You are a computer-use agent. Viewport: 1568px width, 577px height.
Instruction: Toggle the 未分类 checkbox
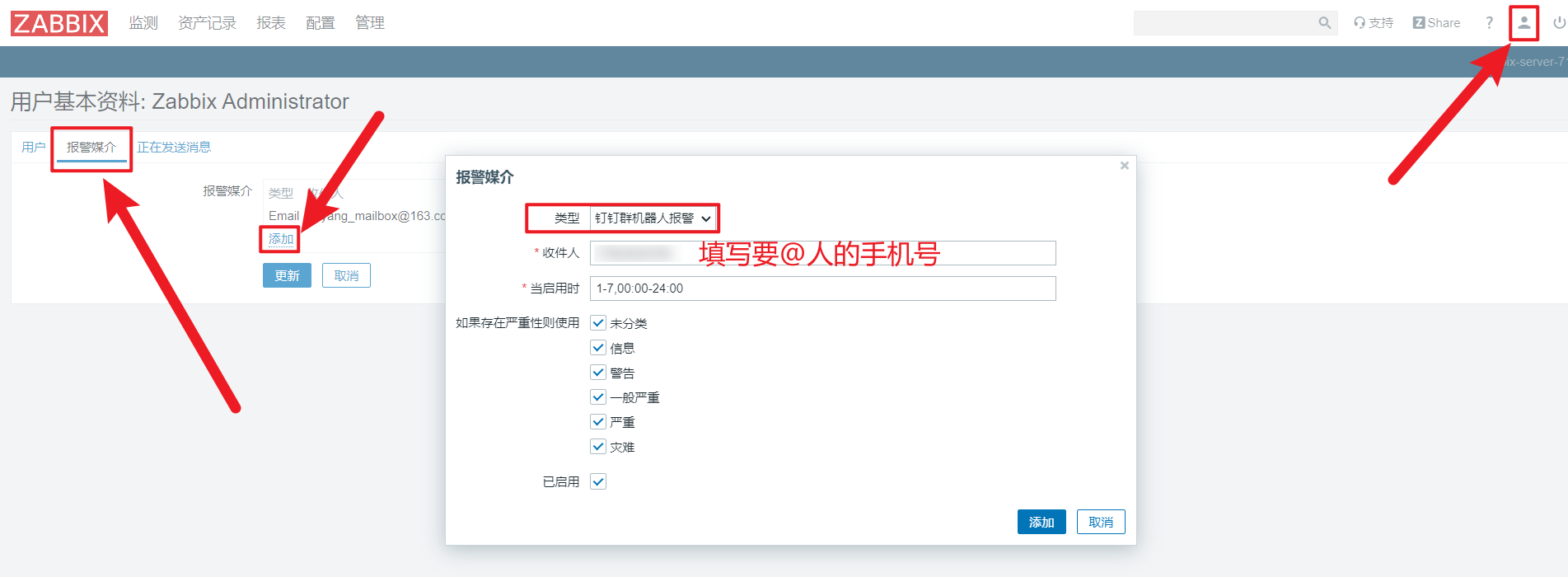598,323
